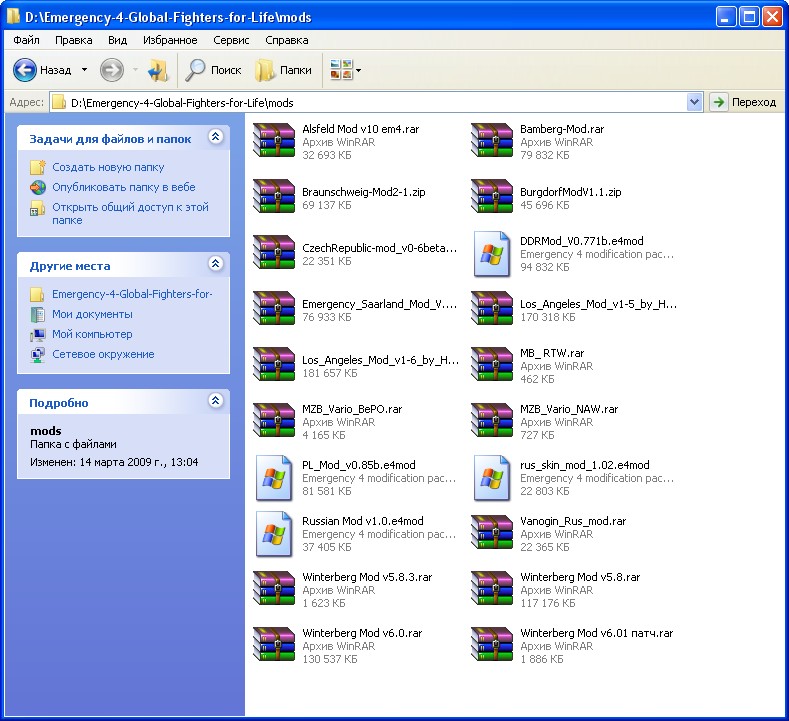Select the MB_RTW.rar archive icon

pyautogui.click(x=492, y=364)
